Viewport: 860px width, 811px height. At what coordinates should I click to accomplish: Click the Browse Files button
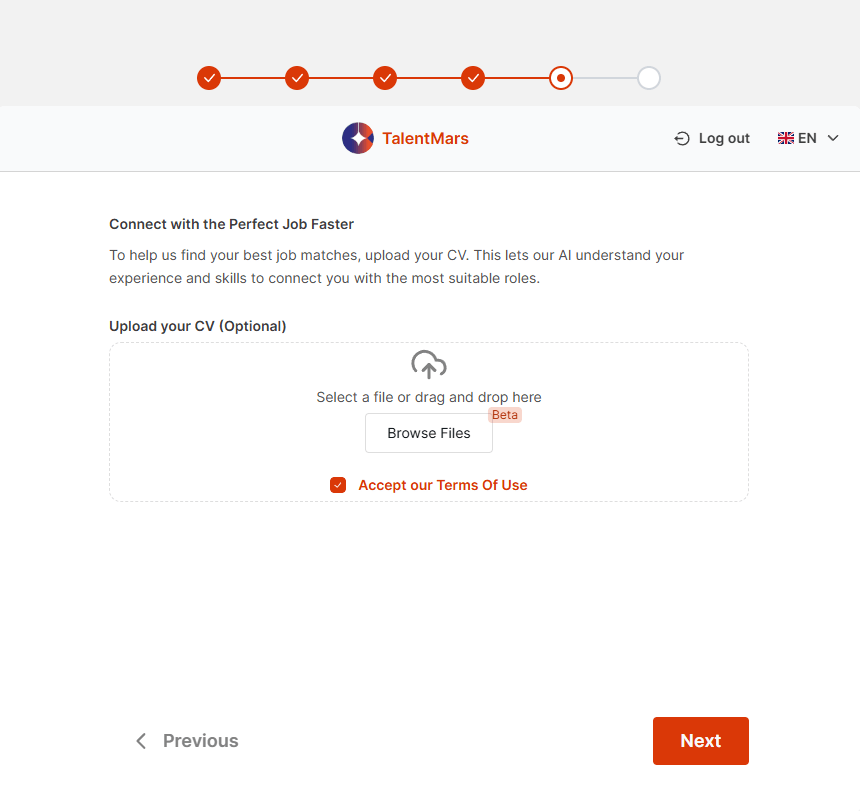[429, 433]
